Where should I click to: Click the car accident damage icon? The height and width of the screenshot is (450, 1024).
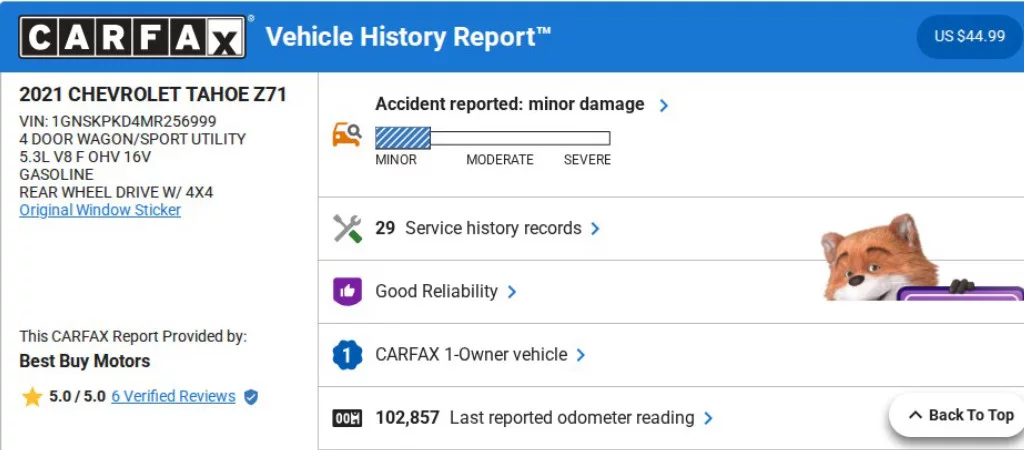[346, 135]
